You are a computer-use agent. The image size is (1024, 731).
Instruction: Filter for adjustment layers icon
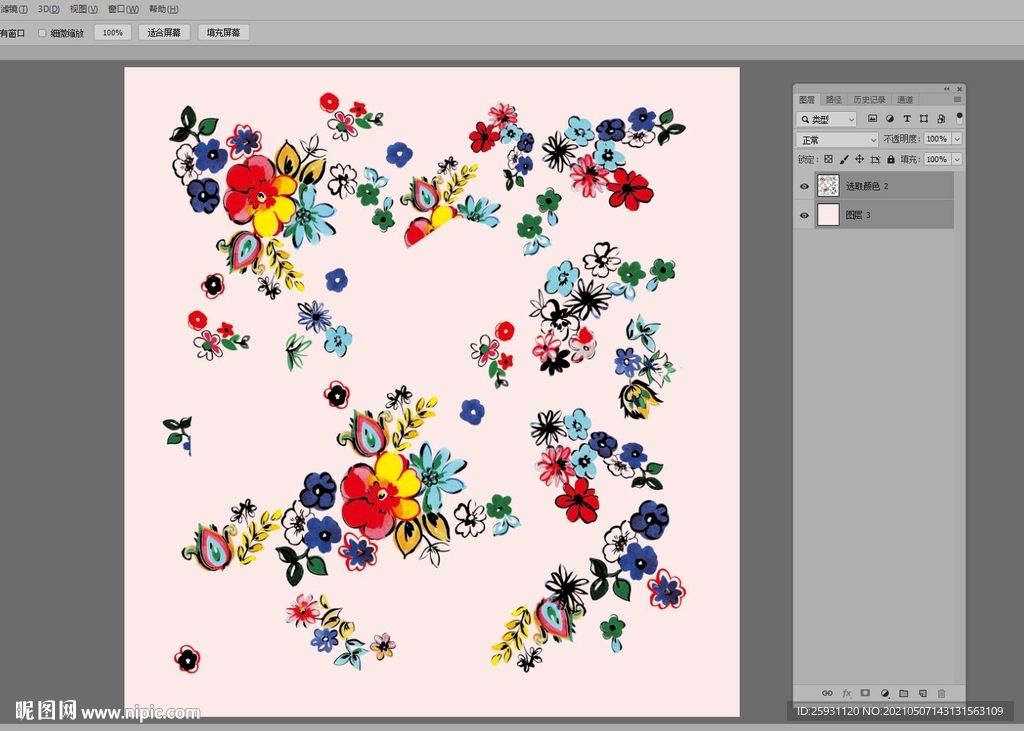(x=890, y=119)
